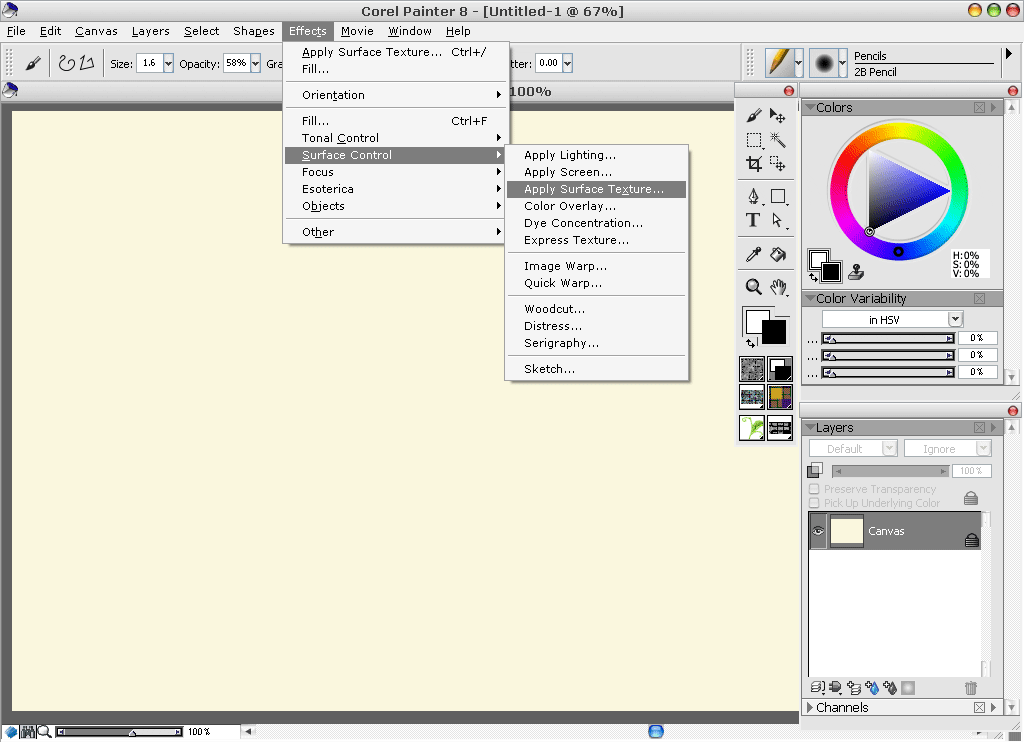1024x742 pixels.
Task: Activate the Magnifier tool
Action: tap(754, 287)
